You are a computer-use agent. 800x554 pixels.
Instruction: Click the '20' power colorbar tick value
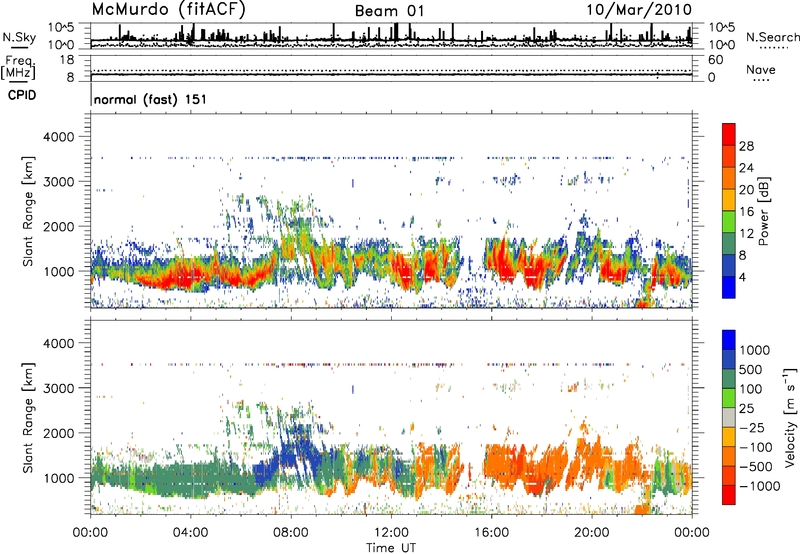[746, 190]
